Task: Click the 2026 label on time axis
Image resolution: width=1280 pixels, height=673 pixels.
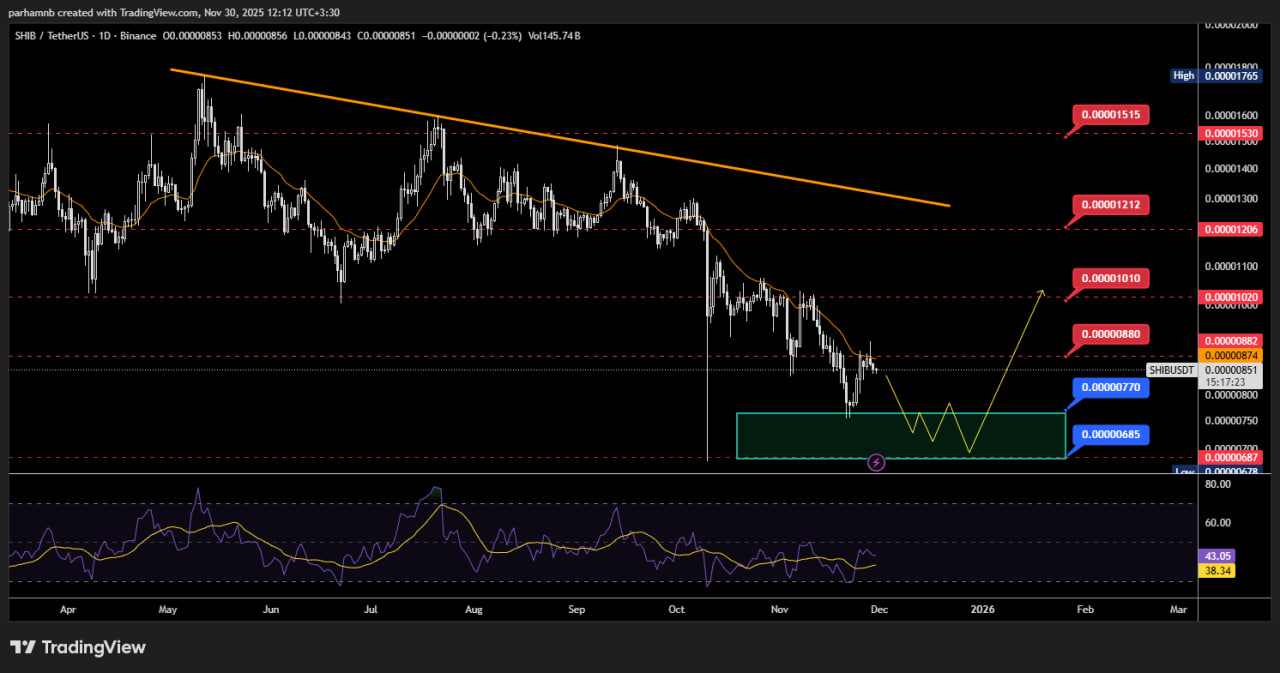Action: point(982,608)
